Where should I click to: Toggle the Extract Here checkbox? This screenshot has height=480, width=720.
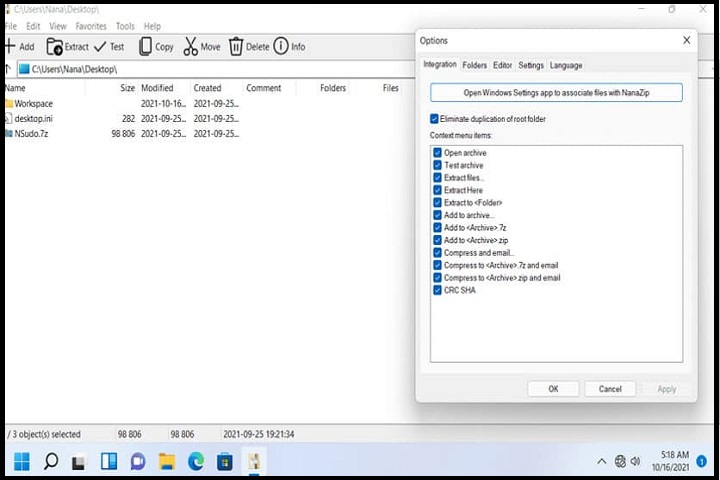(437, 190)
